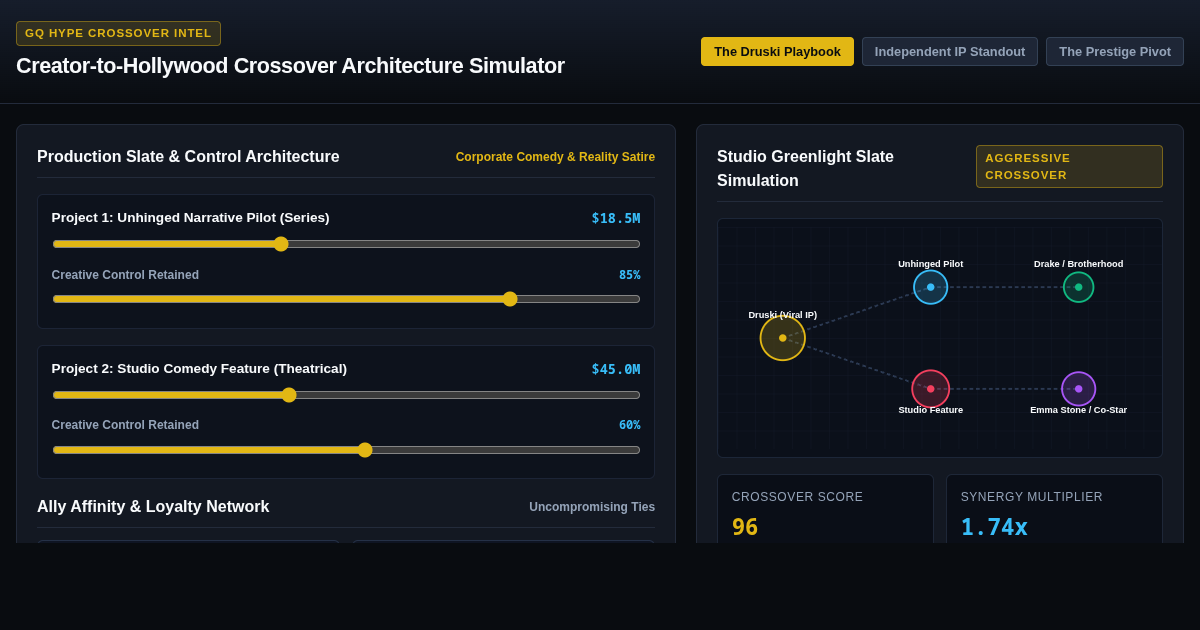
Task: Click the 85% creative control value
Action: [x=629, y=275]
